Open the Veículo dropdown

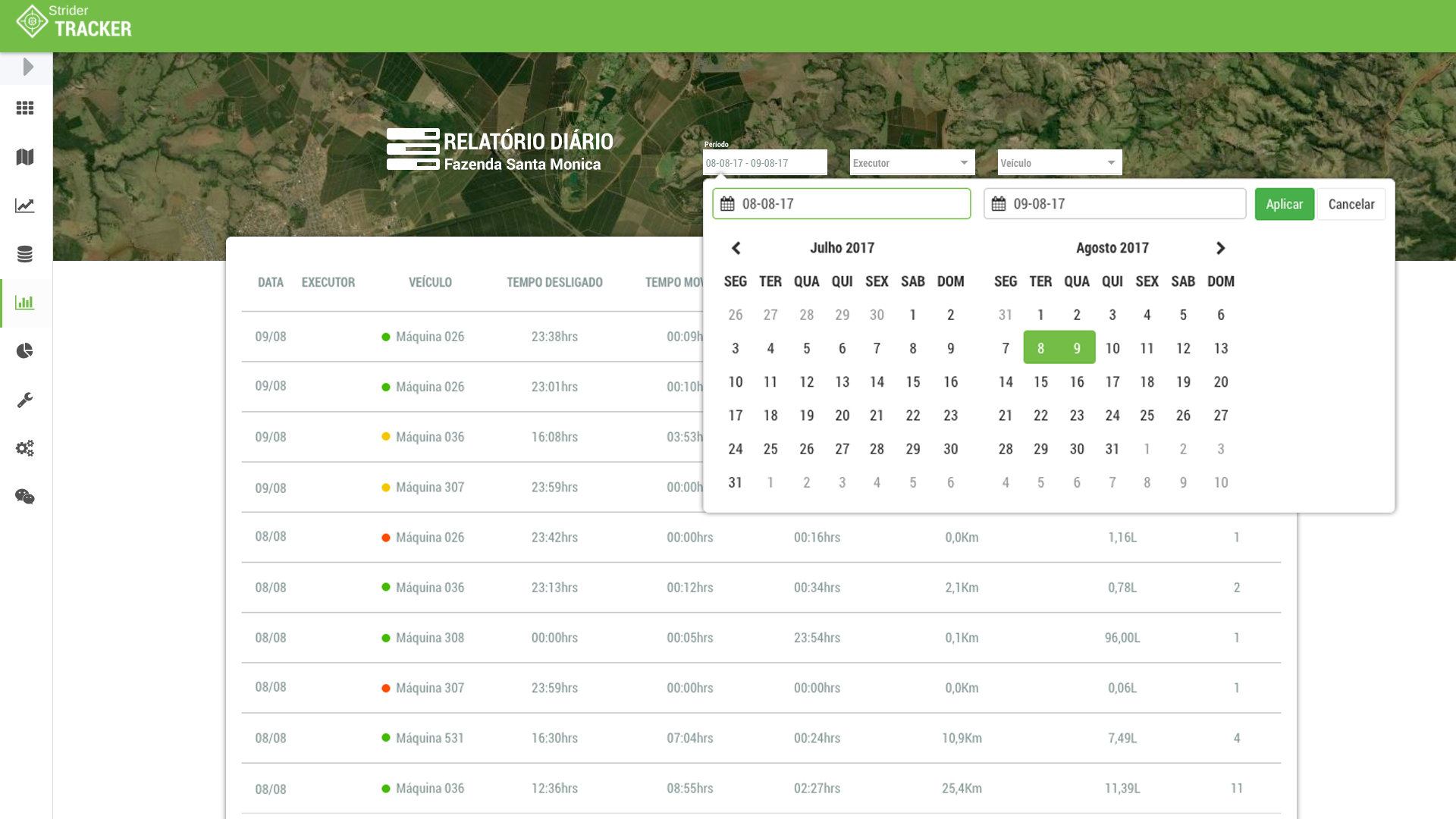pos(1059,162)
